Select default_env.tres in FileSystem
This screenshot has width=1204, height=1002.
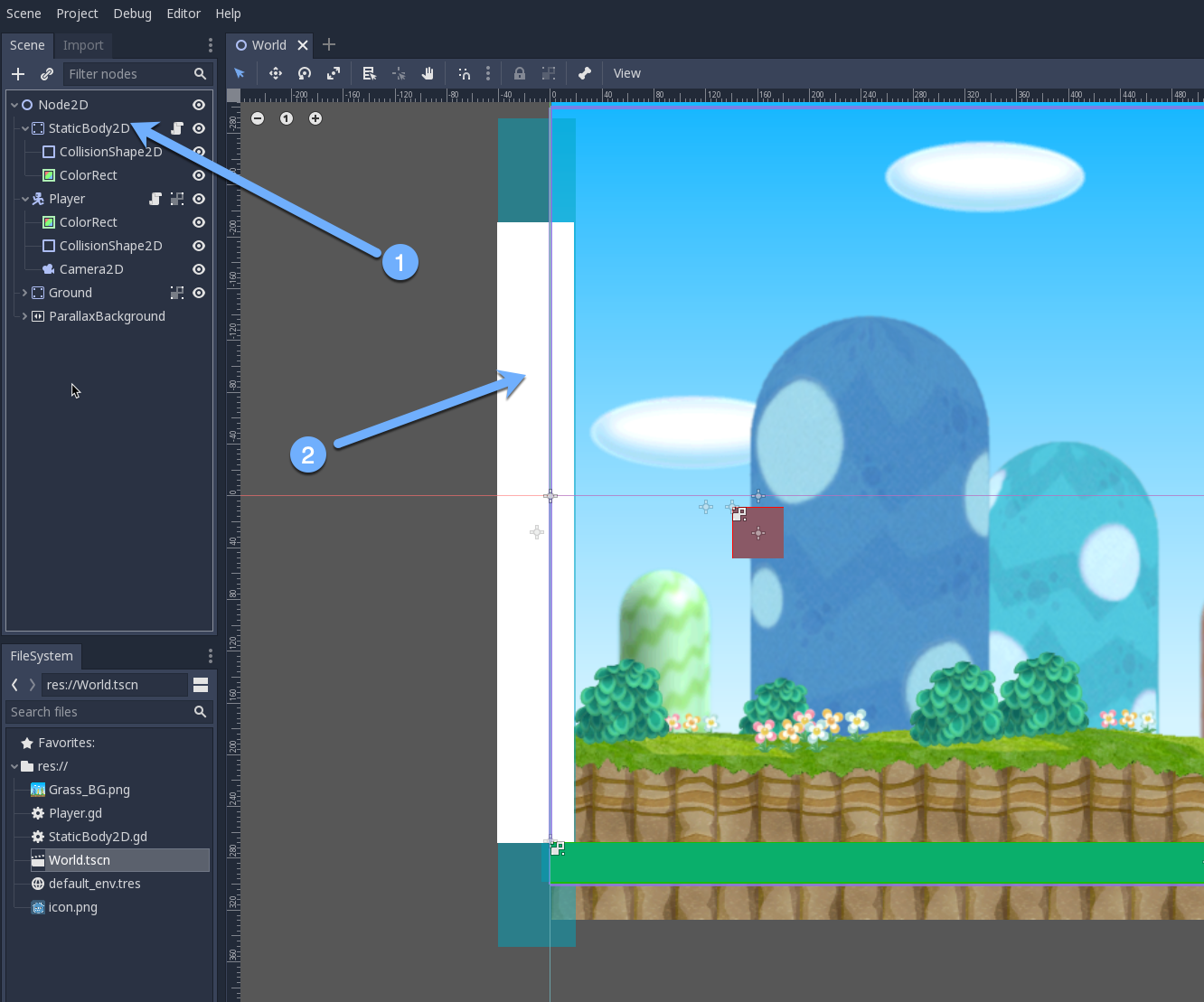(x=94, y=884)
